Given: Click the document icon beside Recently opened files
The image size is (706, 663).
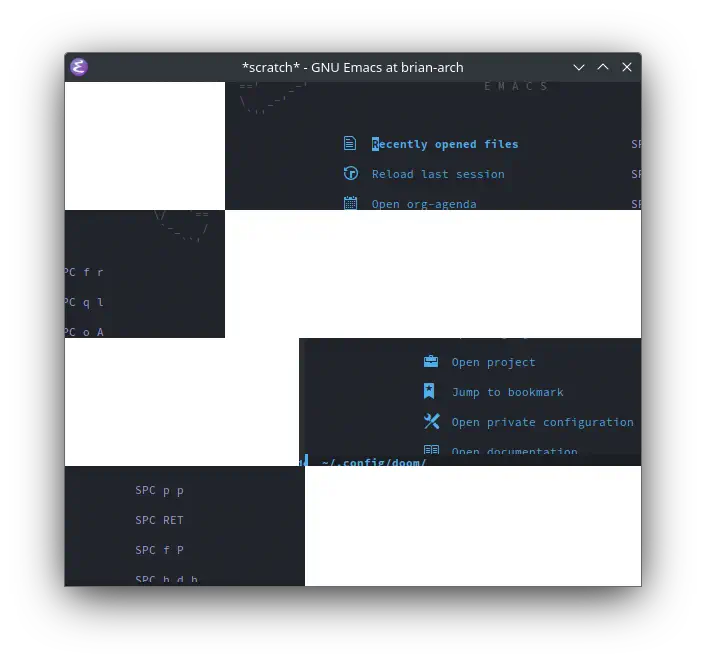Looking at the screenshot, I should tap(350, 143).
